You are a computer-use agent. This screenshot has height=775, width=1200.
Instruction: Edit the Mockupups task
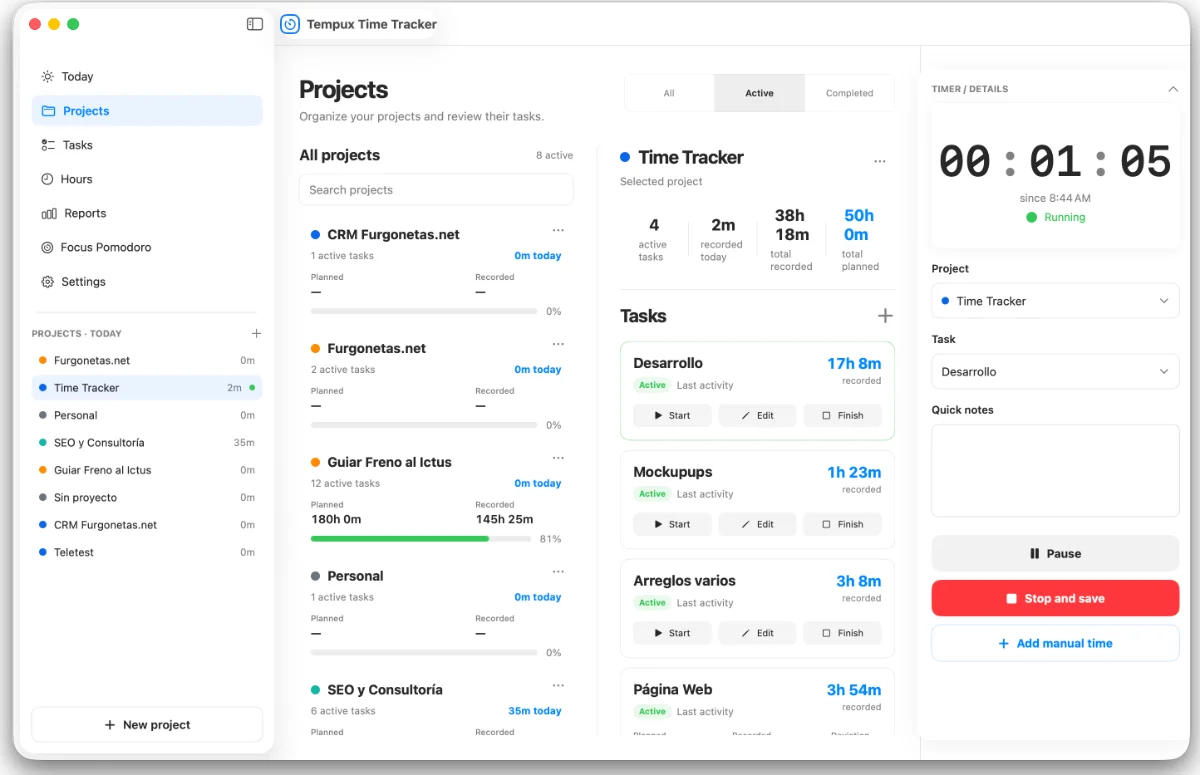pos(758,524)
